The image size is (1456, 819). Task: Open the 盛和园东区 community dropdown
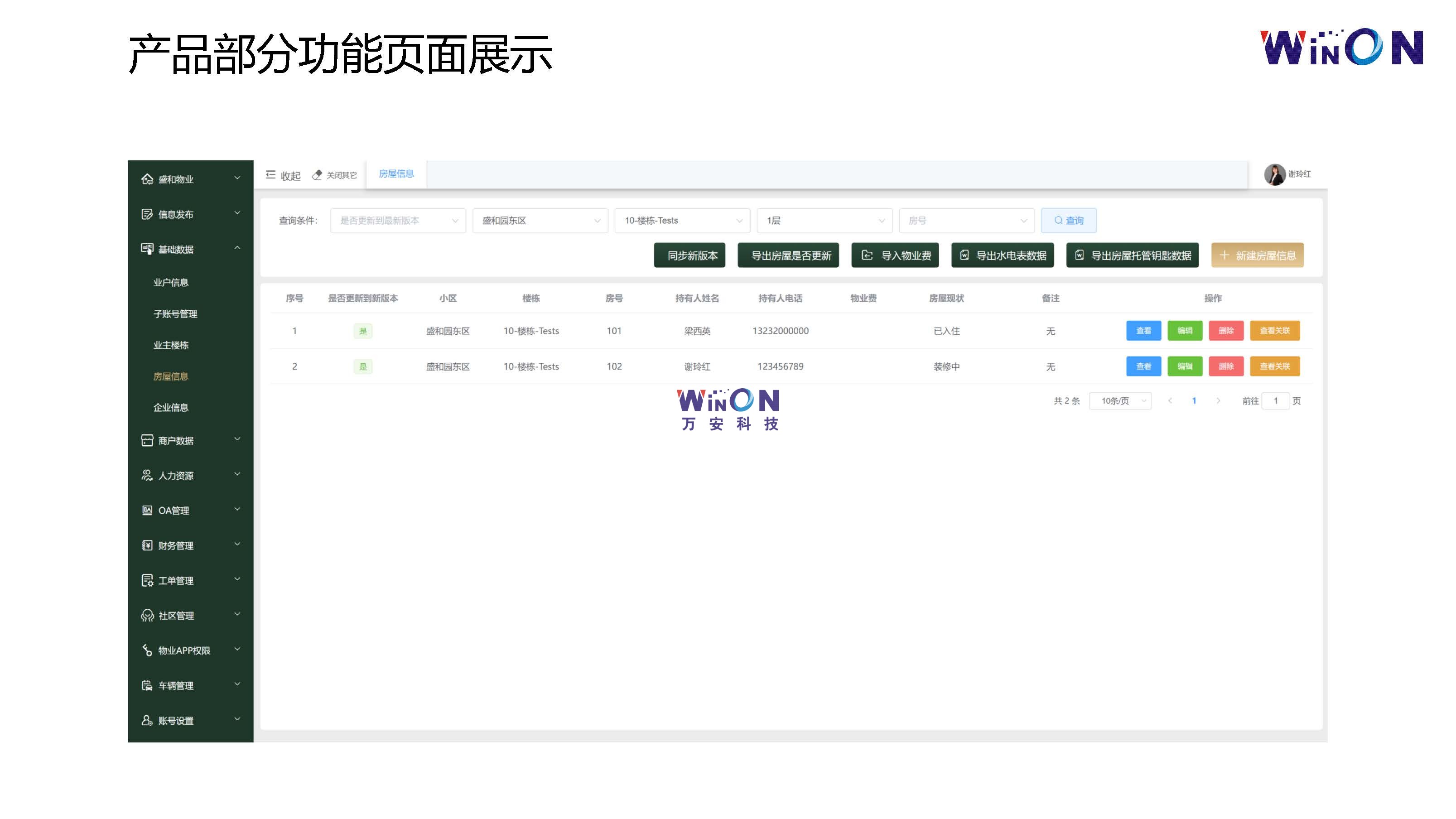[x=540, y=221]
